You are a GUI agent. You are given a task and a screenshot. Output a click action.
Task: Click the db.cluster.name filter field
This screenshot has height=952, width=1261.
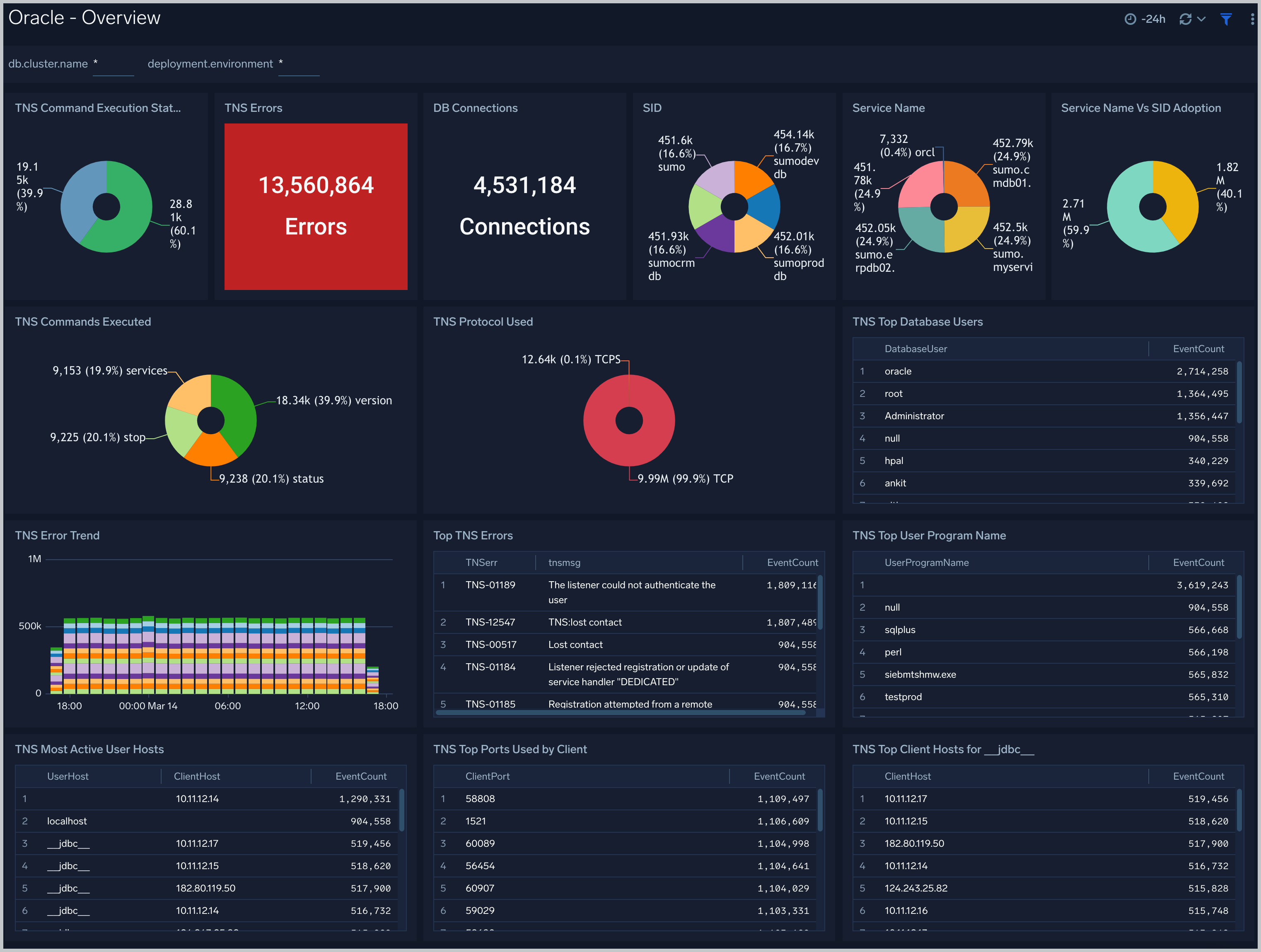[x=114, y=64]
